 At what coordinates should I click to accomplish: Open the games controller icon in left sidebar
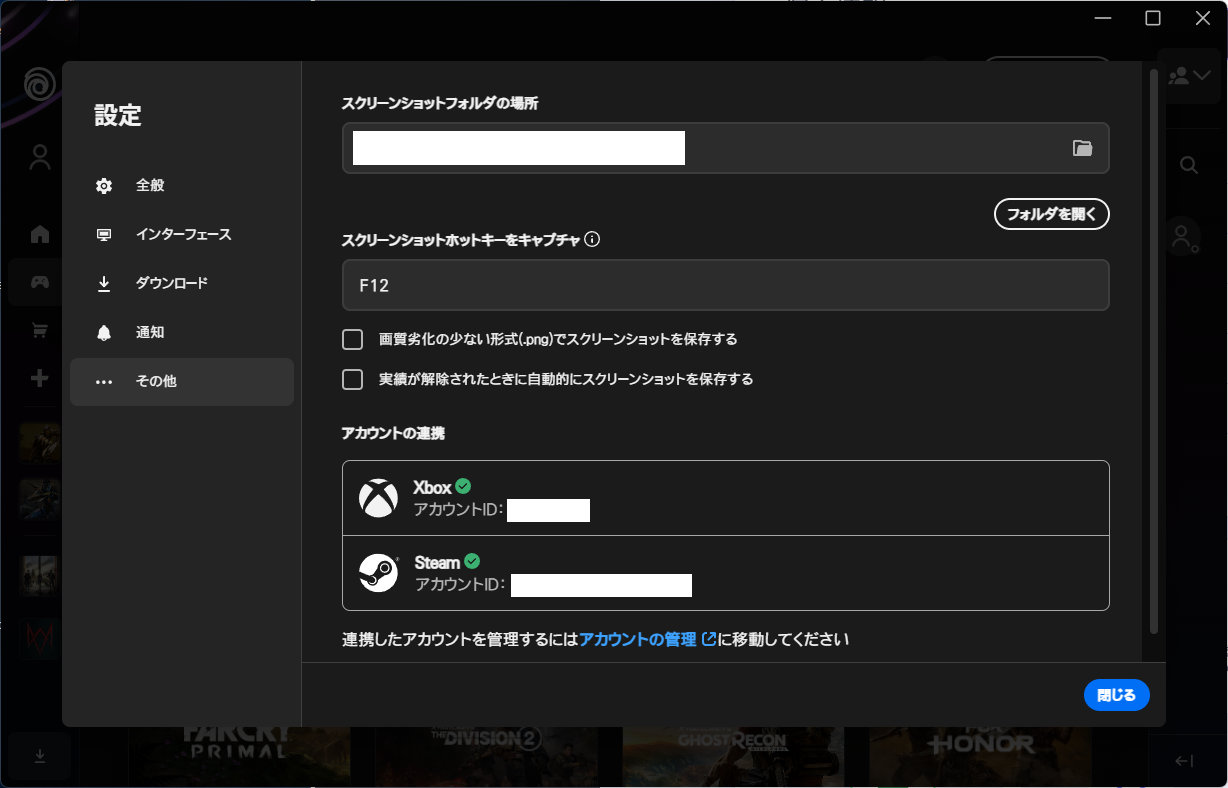40,282
